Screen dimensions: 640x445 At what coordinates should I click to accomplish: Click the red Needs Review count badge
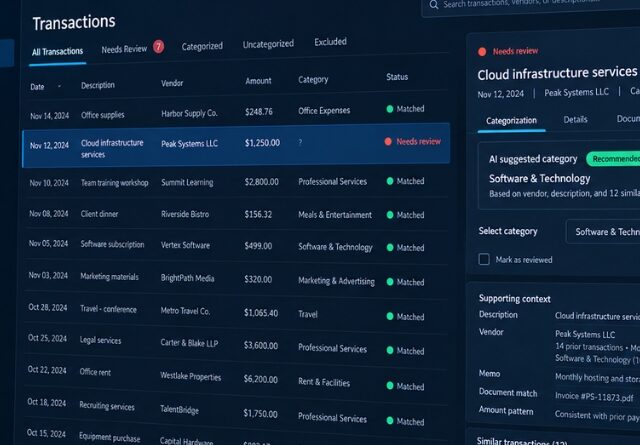click(158, 47)
